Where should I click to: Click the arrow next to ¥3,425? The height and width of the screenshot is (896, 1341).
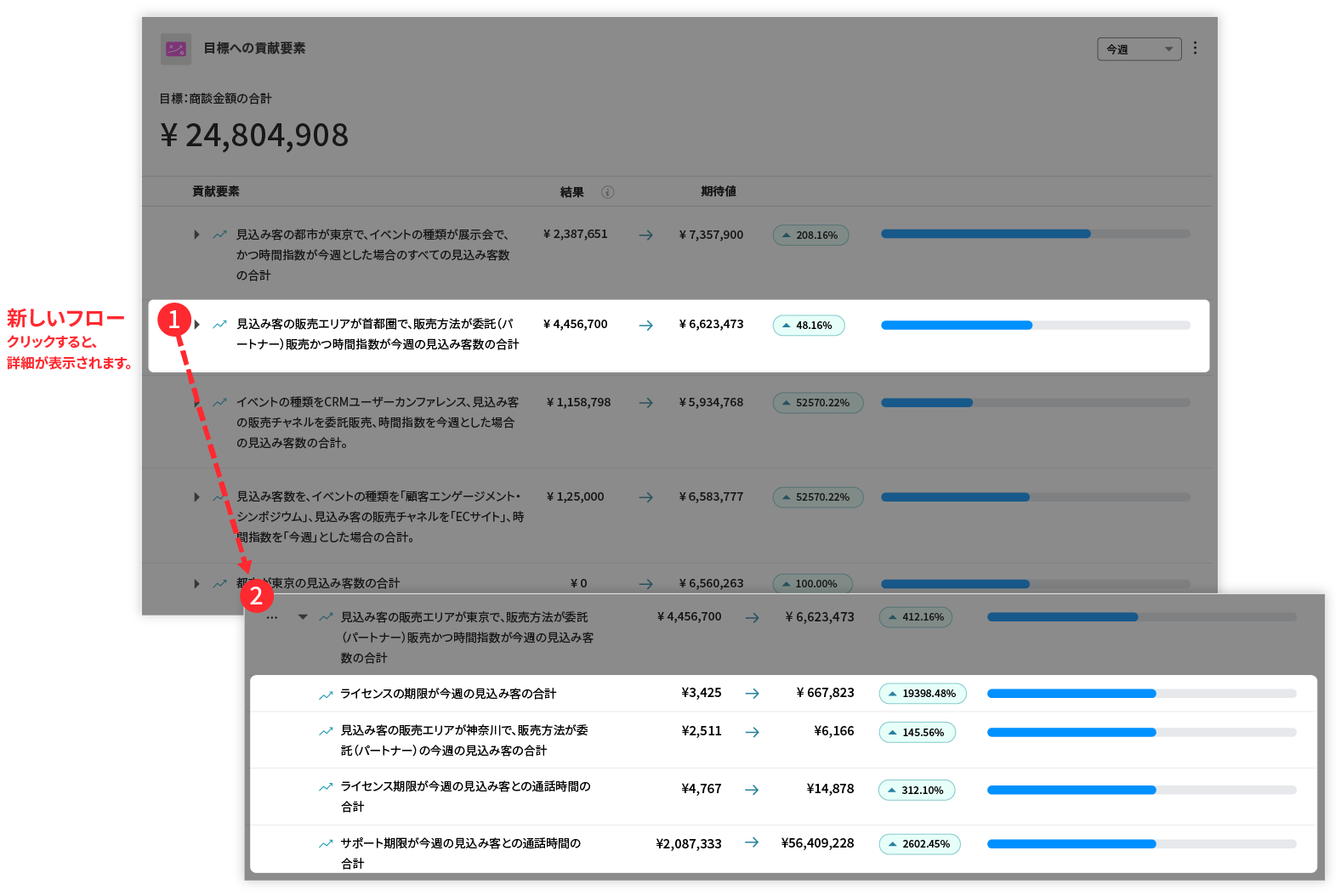(753, 694)
